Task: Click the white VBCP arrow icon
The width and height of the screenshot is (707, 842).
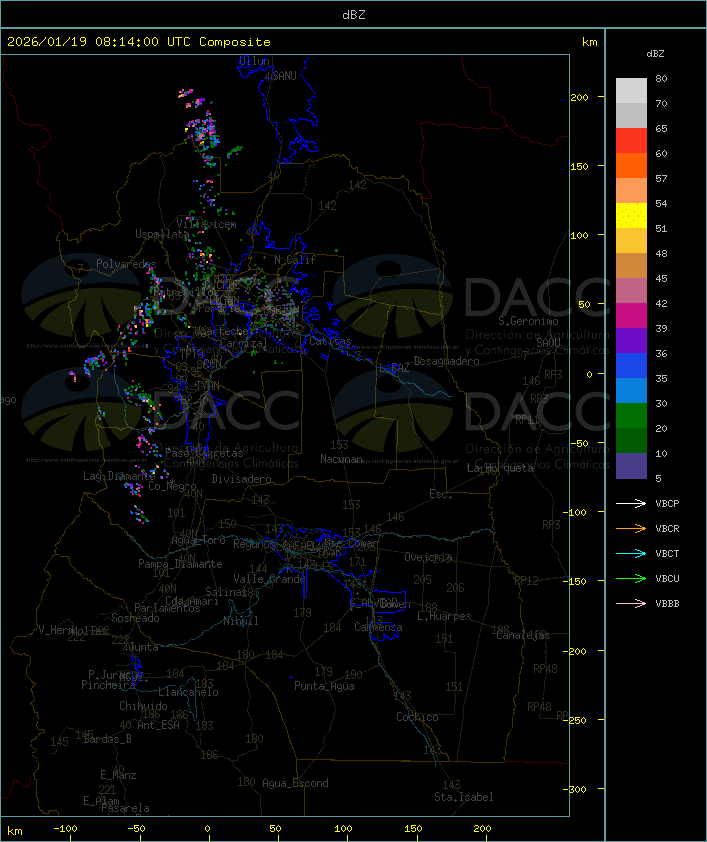Action: [631, 504]
